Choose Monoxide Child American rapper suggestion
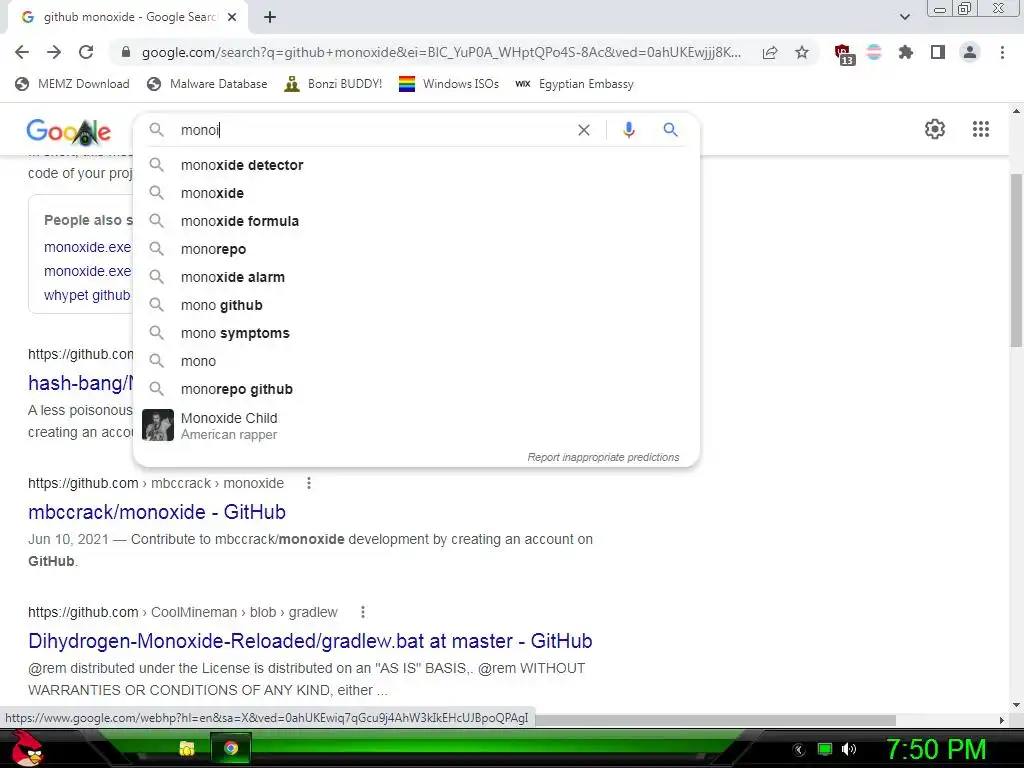This screenshot has height=768, width=1024. click(416, 425)
